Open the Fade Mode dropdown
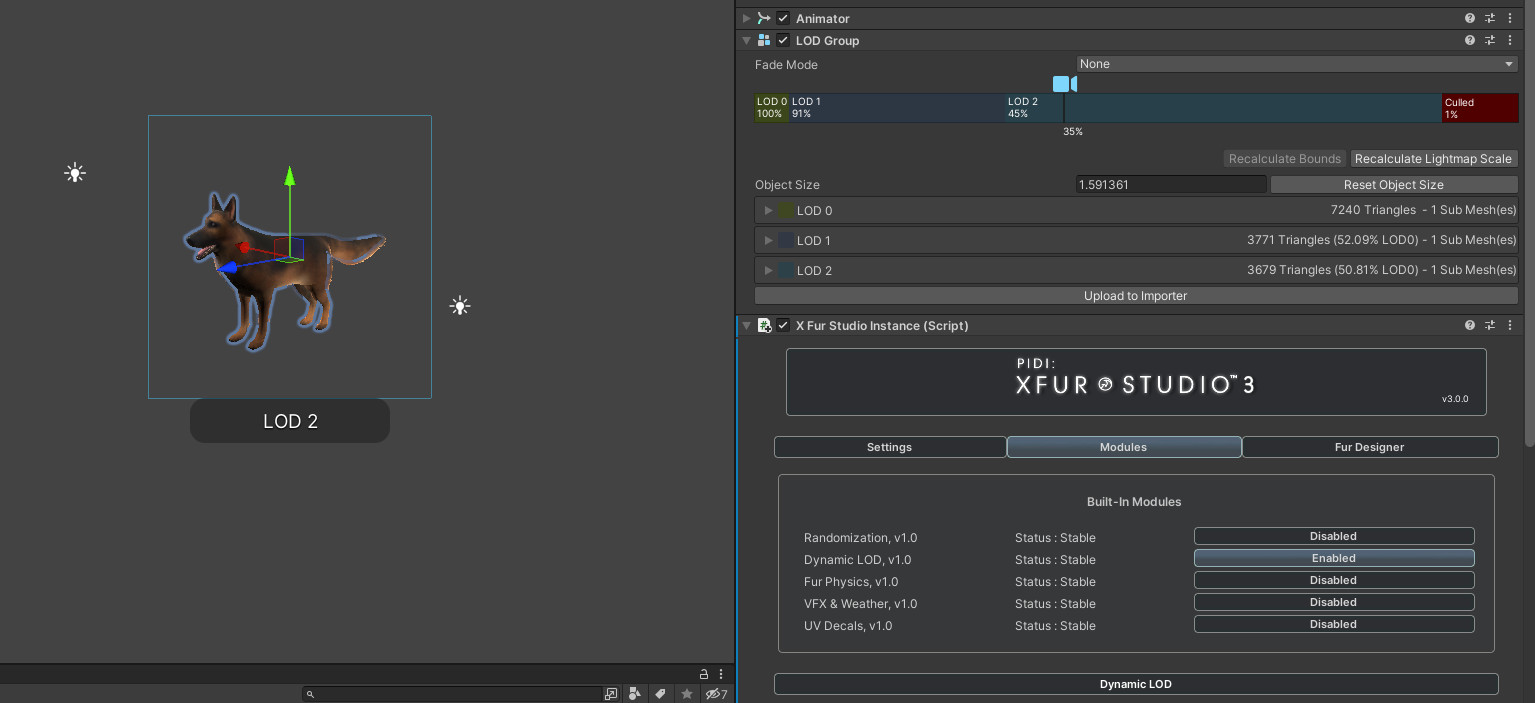The image size is (1535, 703). tap(1295, 63)
